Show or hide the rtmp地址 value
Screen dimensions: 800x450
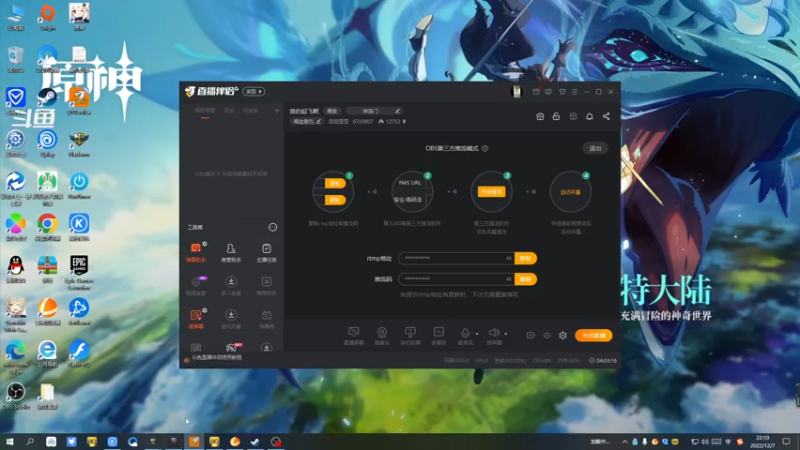tap(509, 258)
